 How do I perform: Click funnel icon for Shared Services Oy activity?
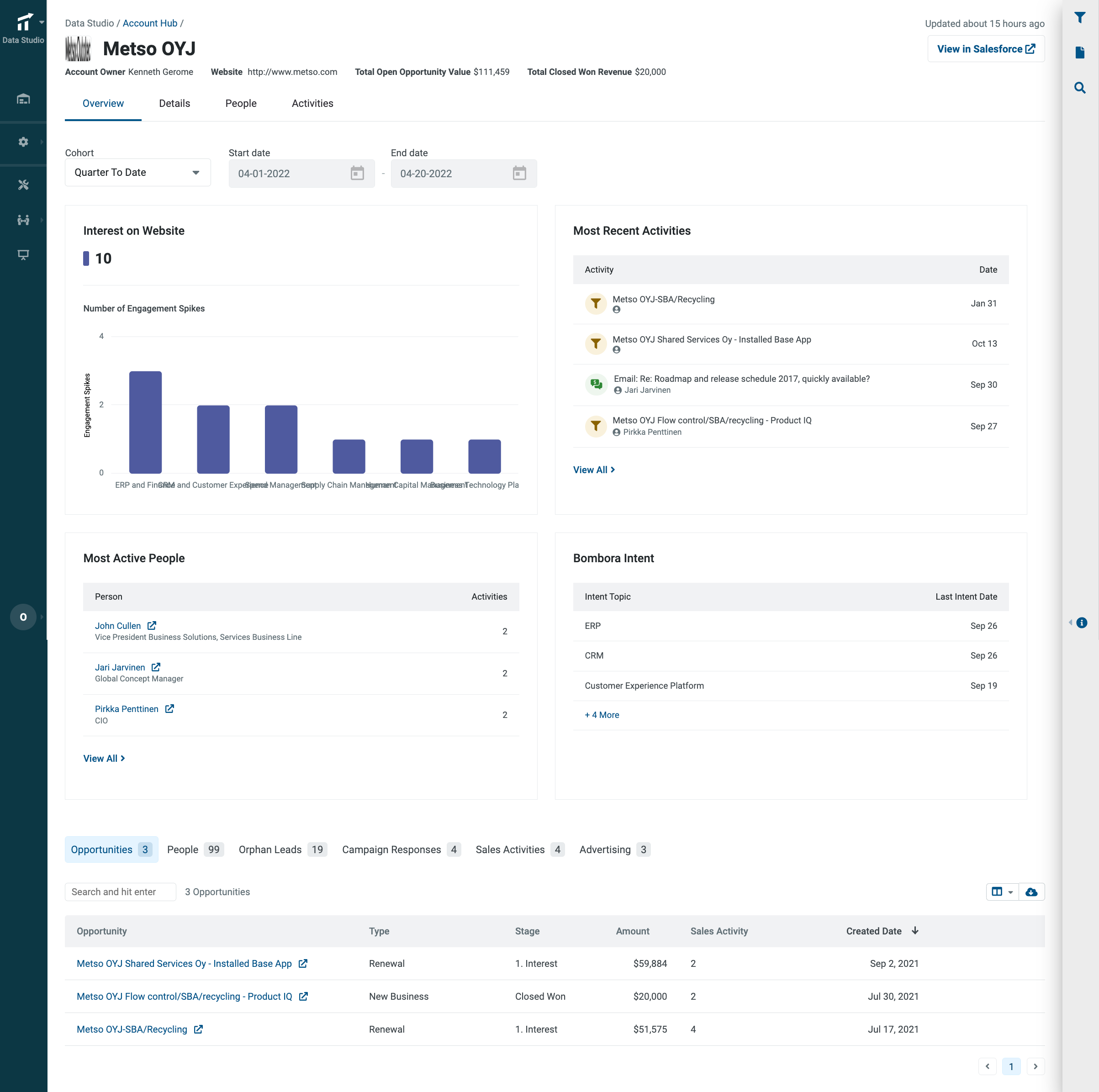[596, 343]
